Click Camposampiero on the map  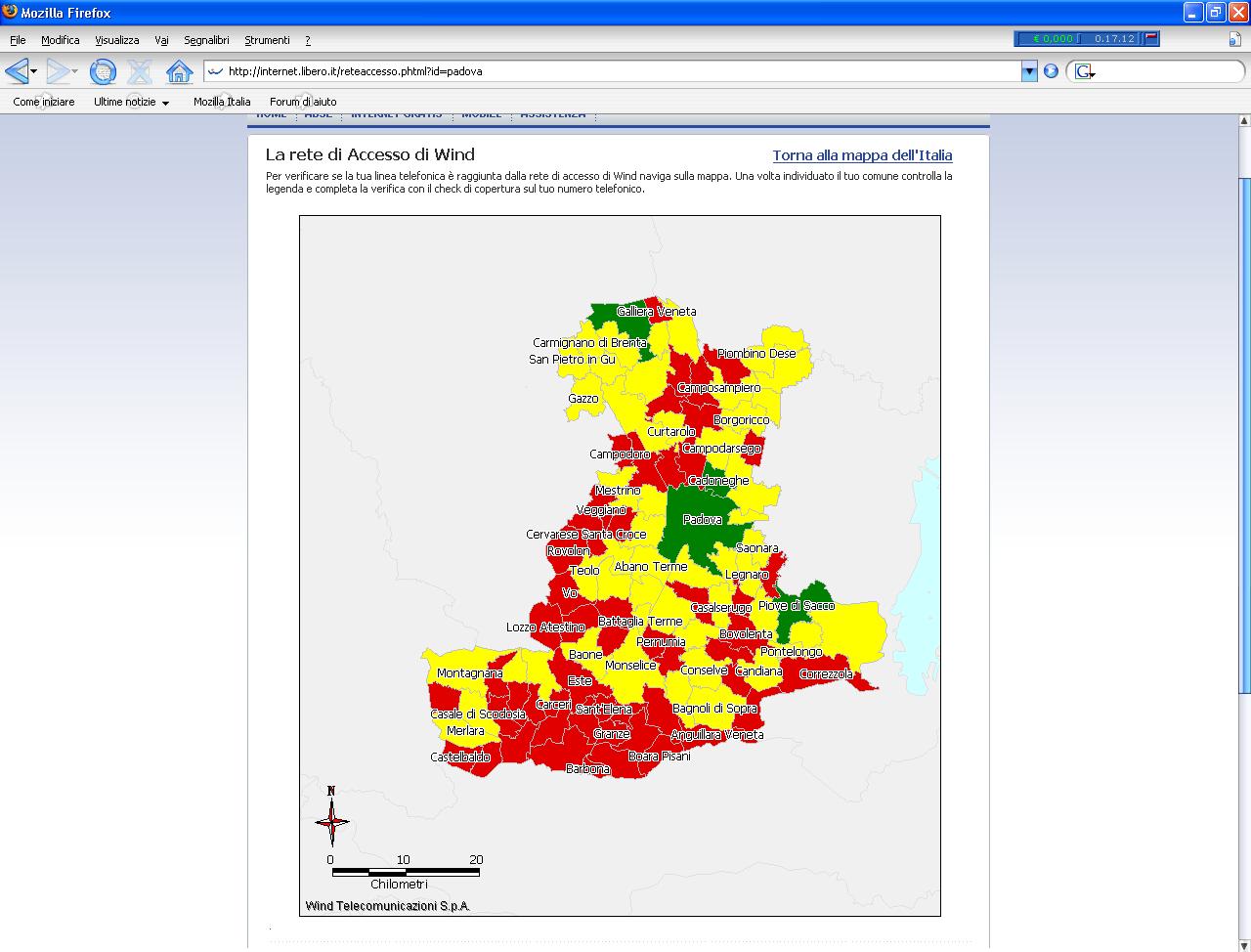pyautogui.click(x=718, y=388)
